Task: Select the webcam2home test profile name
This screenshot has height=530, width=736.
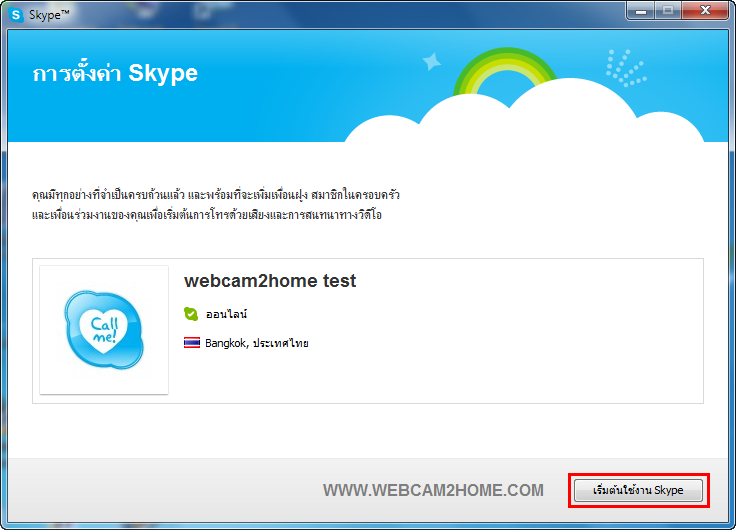Action: tap(270, 281)
